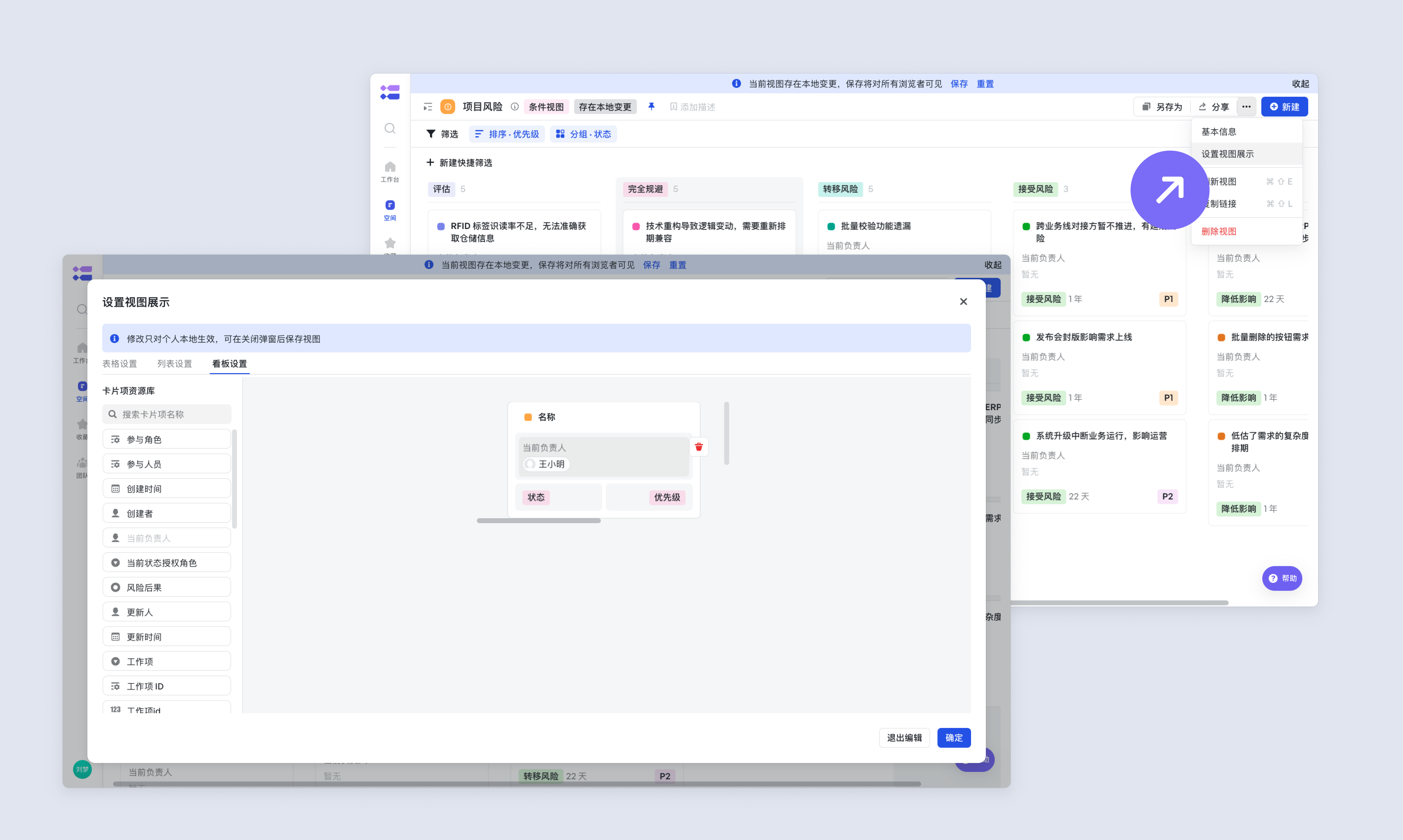This screenshot has width=1403, height=840.
Task: Select 参与人员 from the card item library
Action: 166,464
